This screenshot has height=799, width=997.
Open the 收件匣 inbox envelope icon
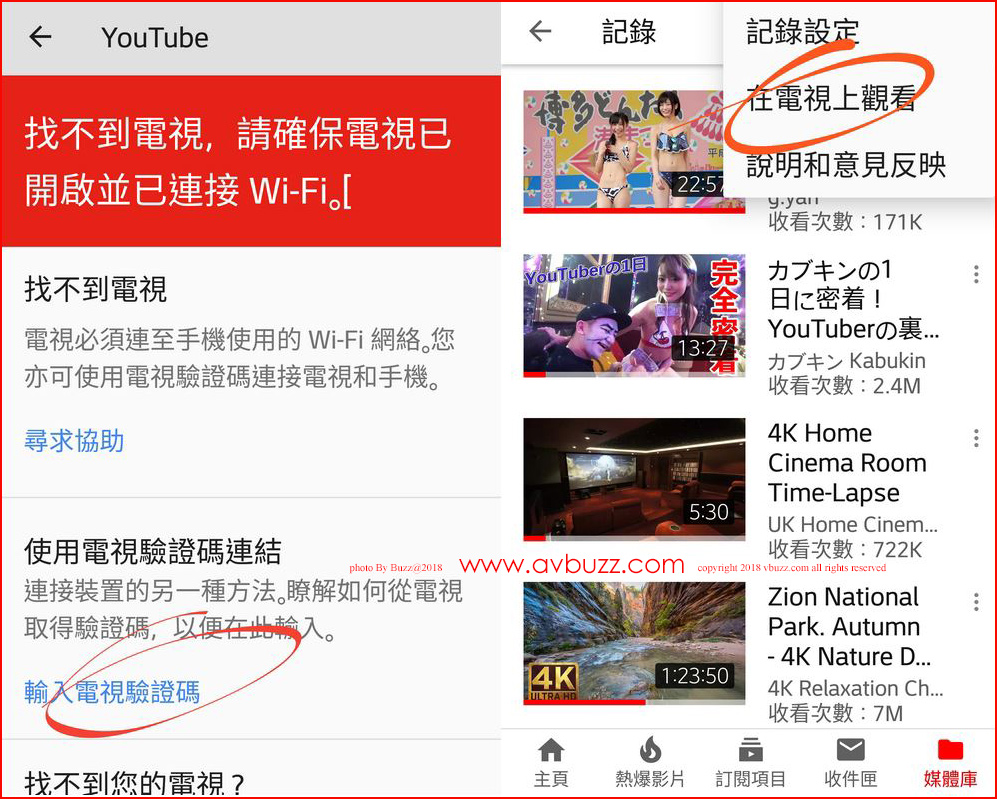(850, 752)
